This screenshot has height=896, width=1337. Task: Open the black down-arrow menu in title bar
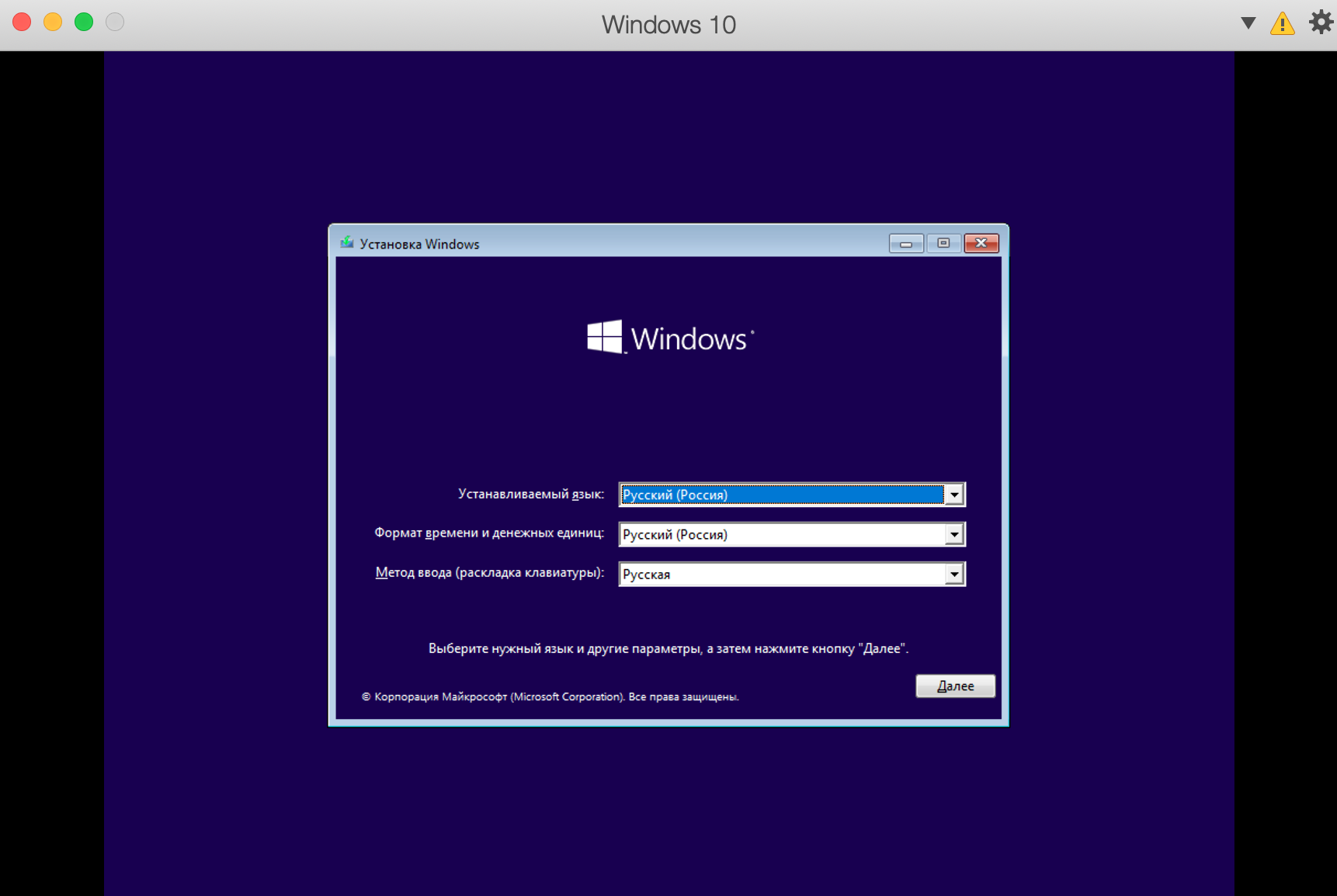[x=1248, y=23]
